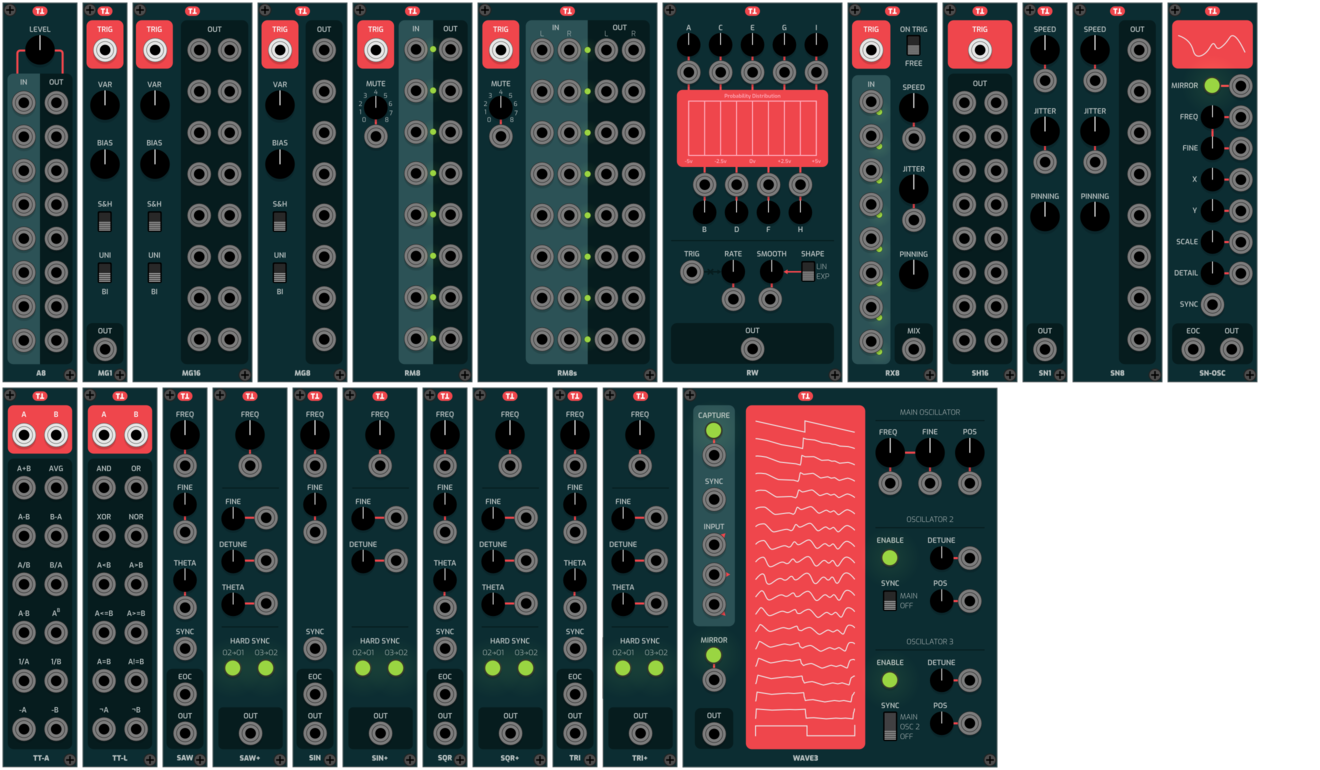Image resolution: width=1320 pixels, height=770 pixels.
Task: Click the SYNC jack on the WAVE3 module
Action: tap(713, 498)
